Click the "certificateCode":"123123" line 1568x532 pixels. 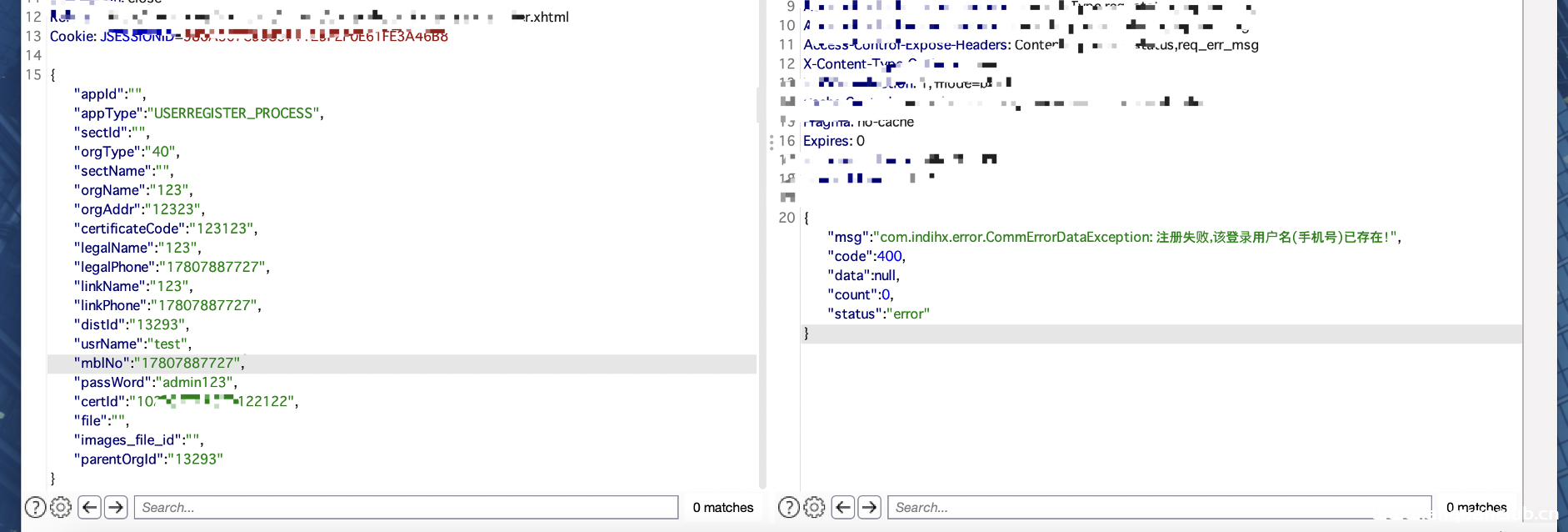[166, 228]
